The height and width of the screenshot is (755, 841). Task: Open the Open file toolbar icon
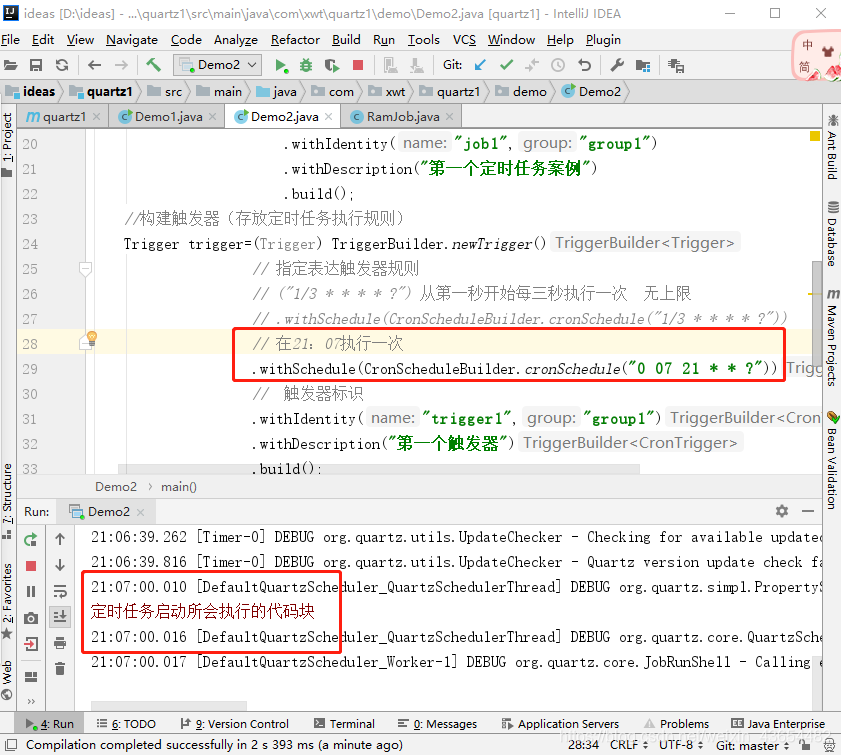tap(11, 65)
